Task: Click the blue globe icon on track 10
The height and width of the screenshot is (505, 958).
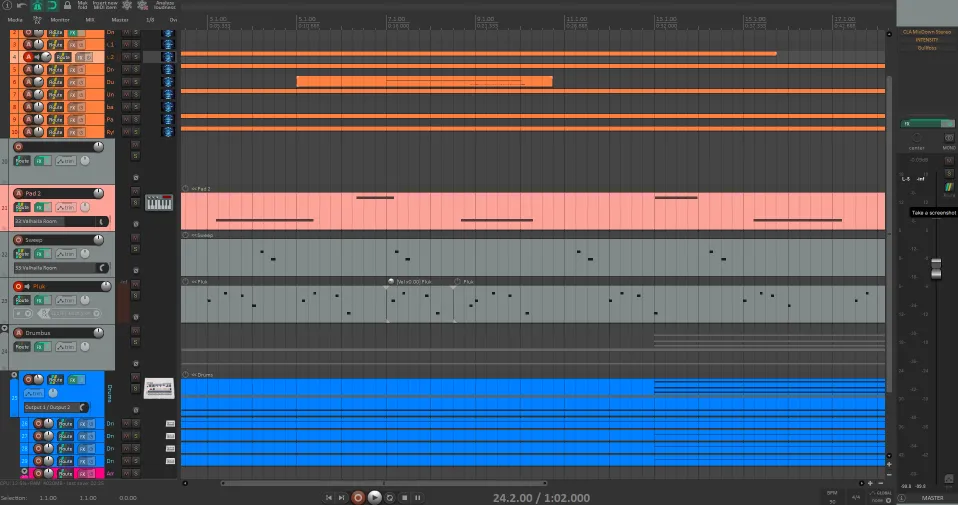Action: click(168, 132)
